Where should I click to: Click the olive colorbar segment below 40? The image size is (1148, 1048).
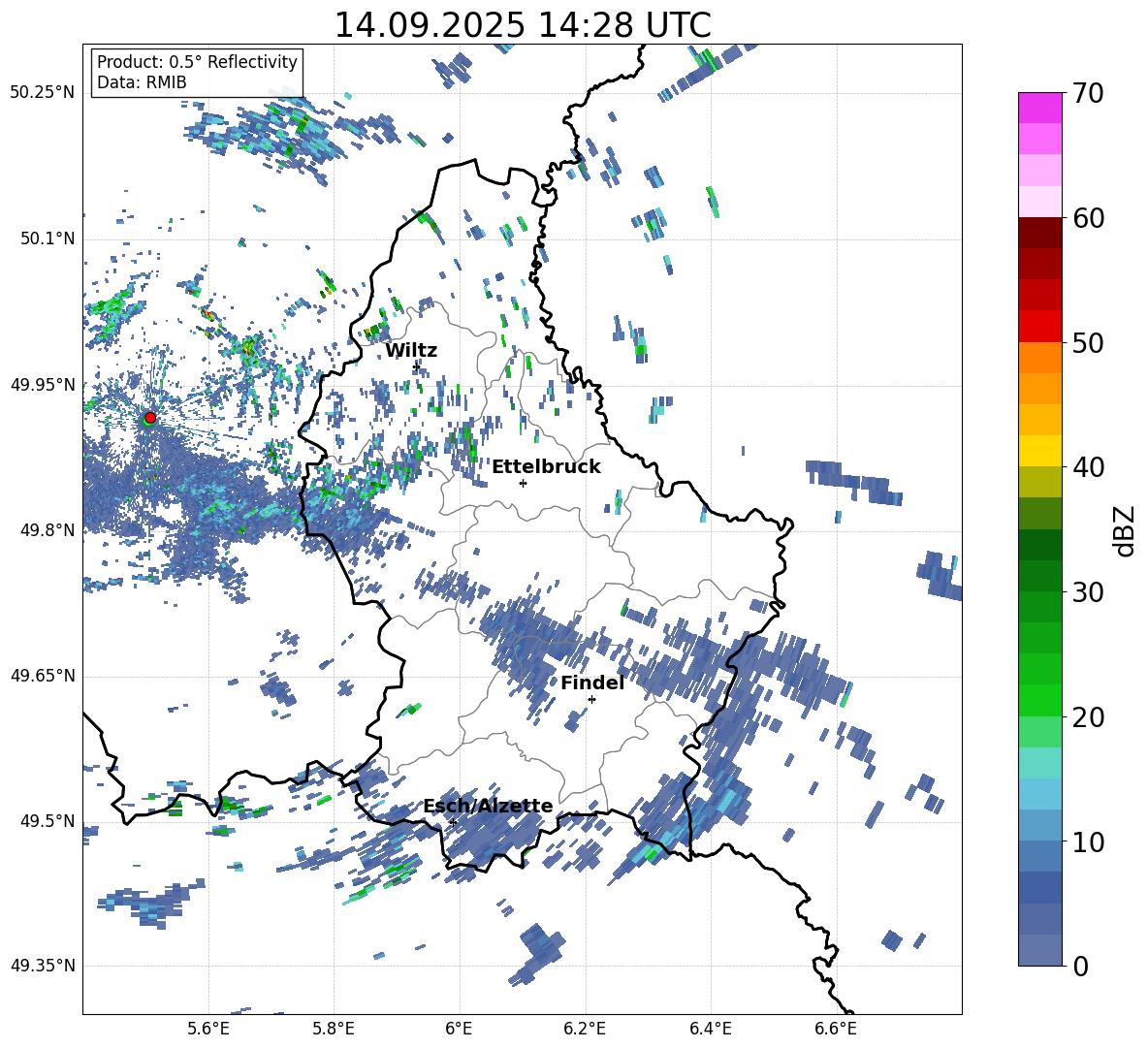coord(1039,482)
